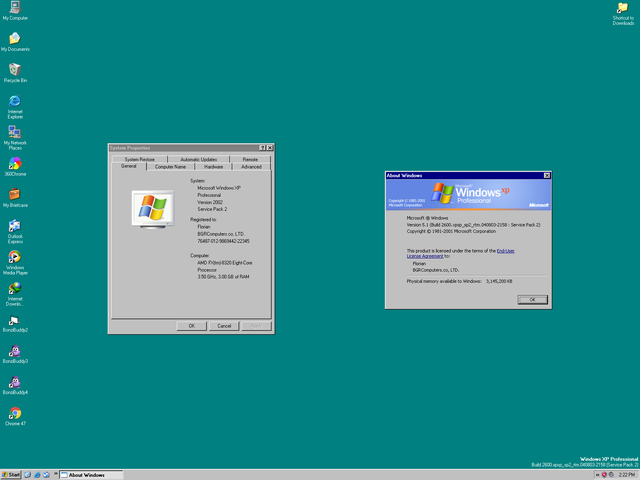
Task: Click OK in the About Windows dialog
Action: point(533,300)
